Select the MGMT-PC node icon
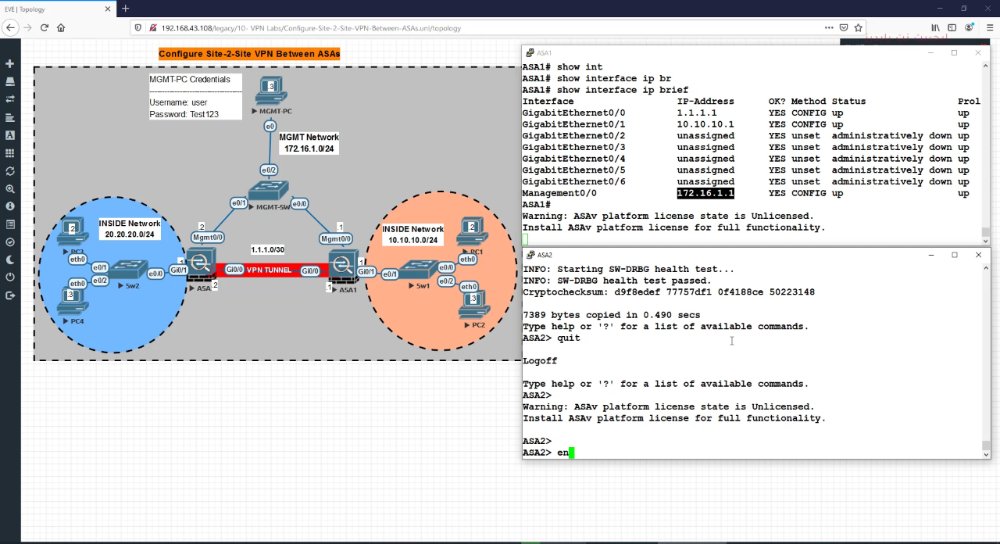The image size is (1000, 544). point(271,91)
